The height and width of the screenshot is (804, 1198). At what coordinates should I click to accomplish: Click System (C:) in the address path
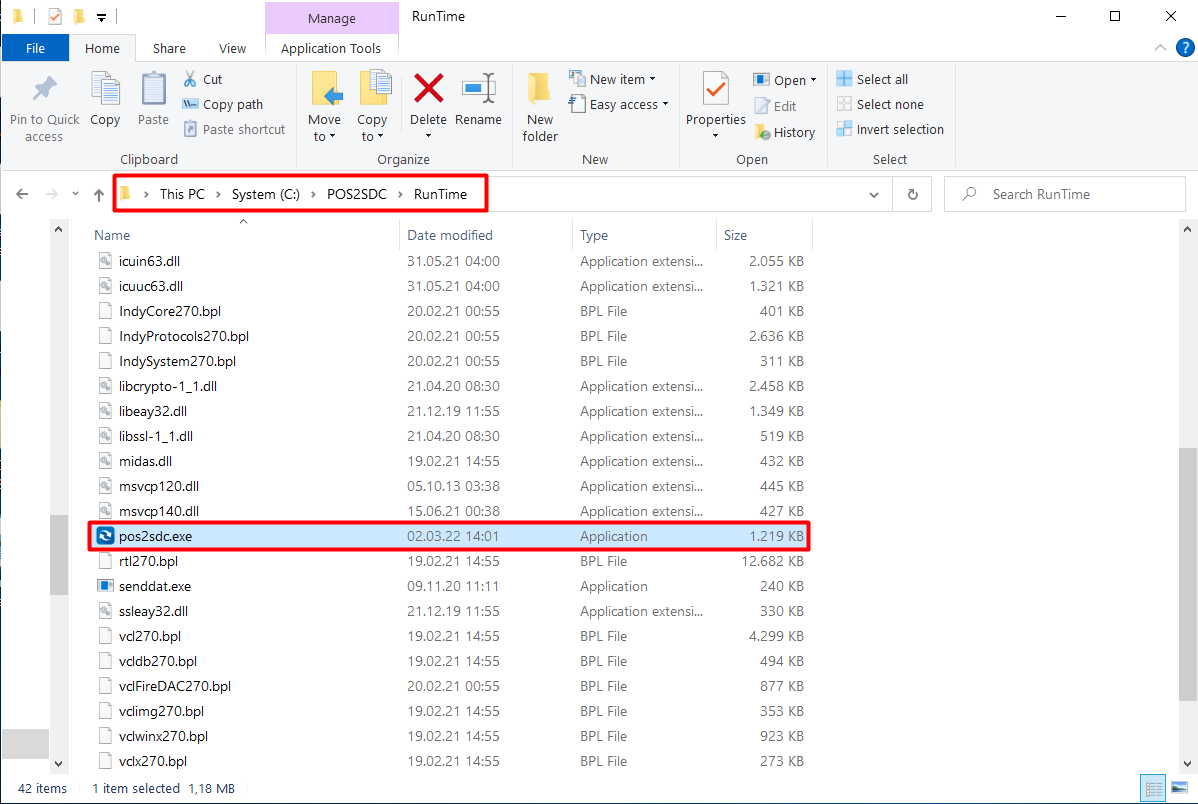click(x=266, y=194)
